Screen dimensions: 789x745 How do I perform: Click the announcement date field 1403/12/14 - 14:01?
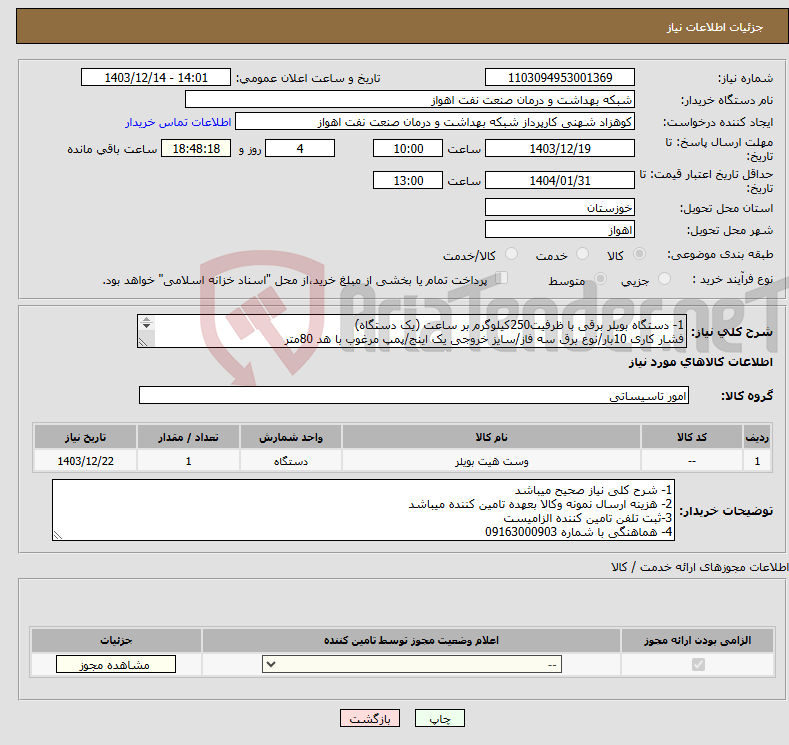[x=155, y=77]
